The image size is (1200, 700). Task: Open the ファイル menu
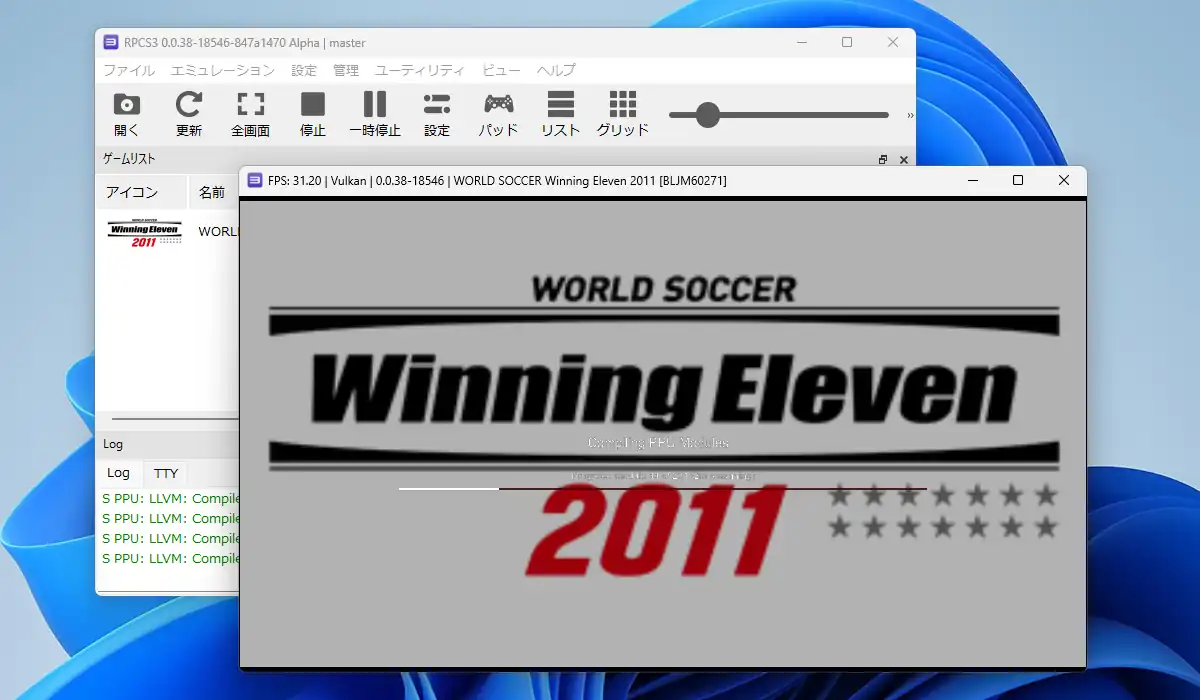(129, 71)
